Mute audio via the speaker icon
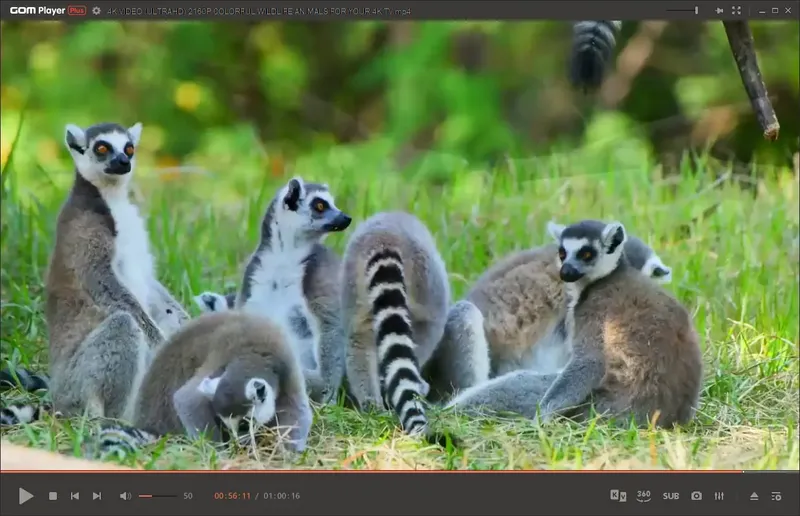This screenshot has height=516, width=800. click(125, 496)
